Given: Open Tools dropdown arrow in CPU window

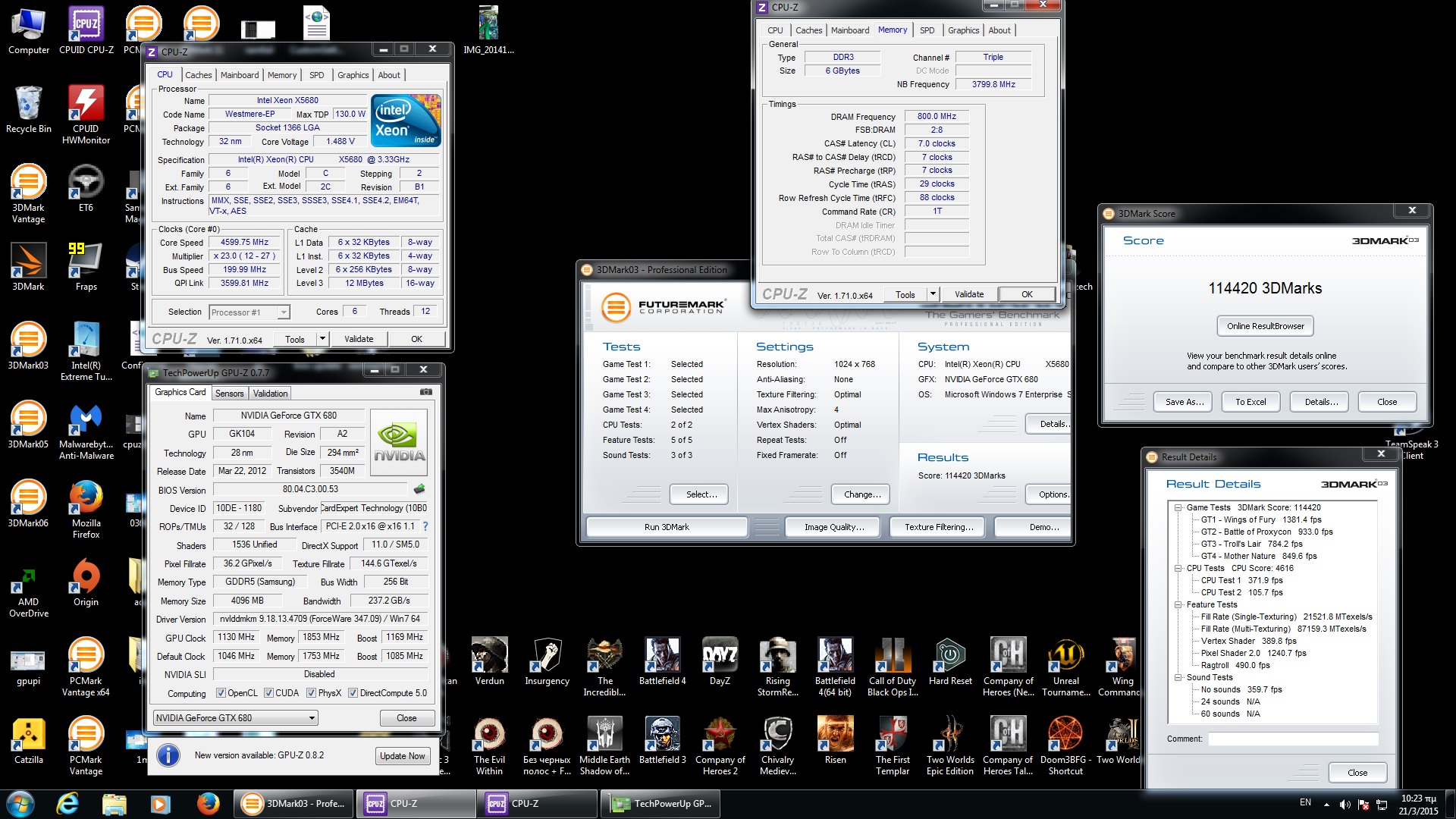Looking at the screenshot, I should coord(323,339).
